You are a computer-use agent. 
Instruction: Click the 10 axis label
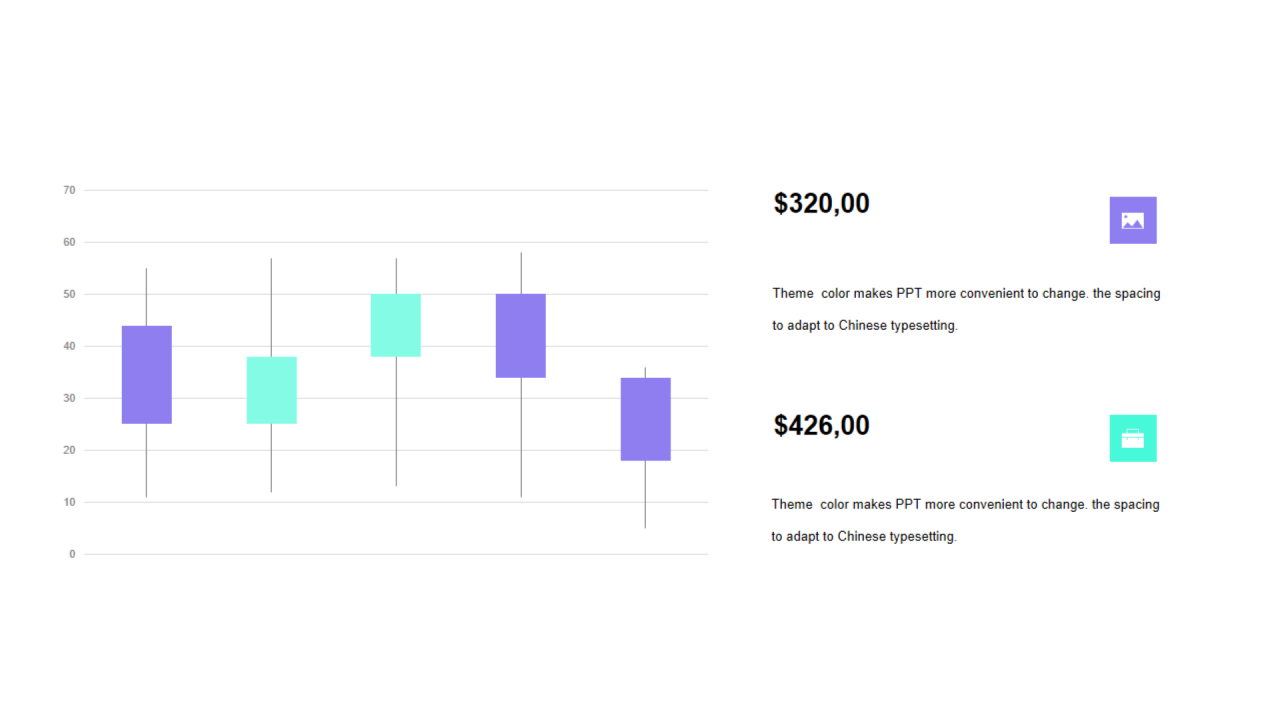pos(69,502)
